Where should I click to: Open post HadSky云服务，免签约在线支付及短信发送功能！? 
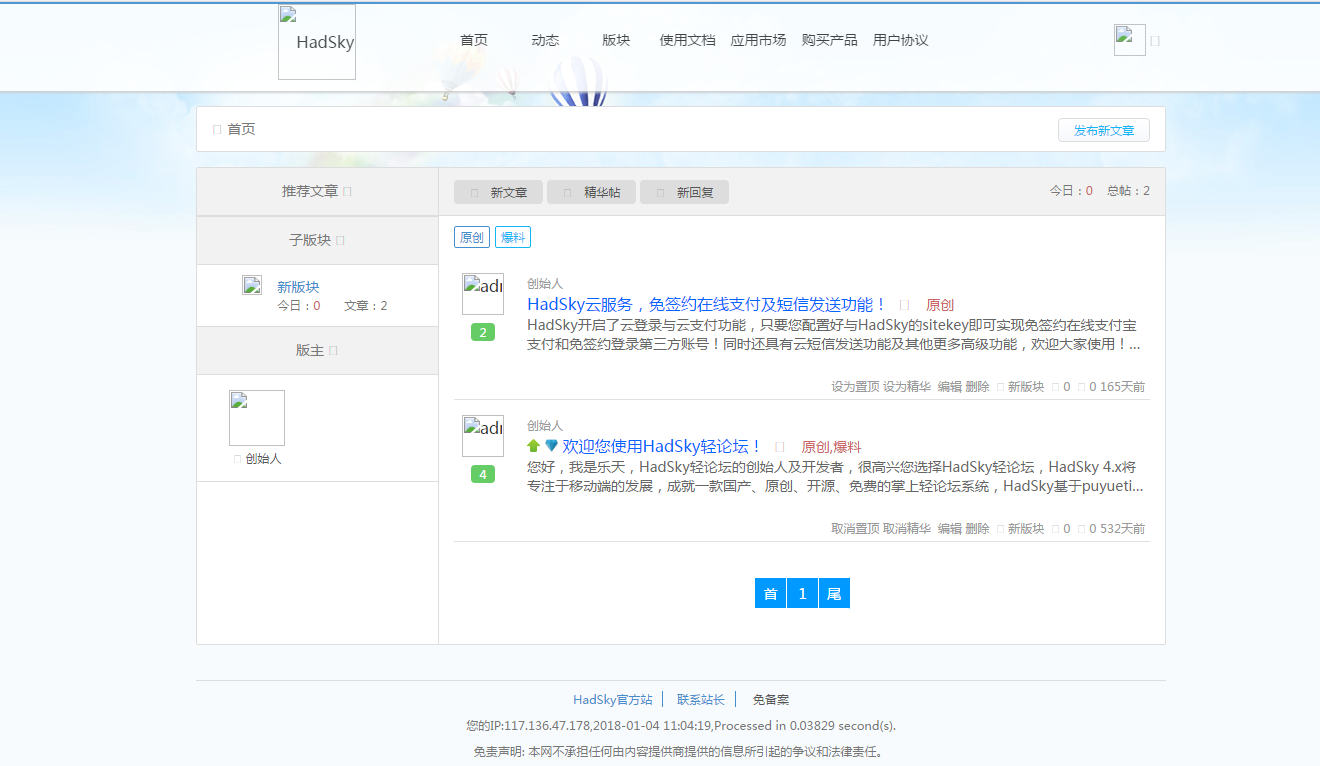(707, 304)
